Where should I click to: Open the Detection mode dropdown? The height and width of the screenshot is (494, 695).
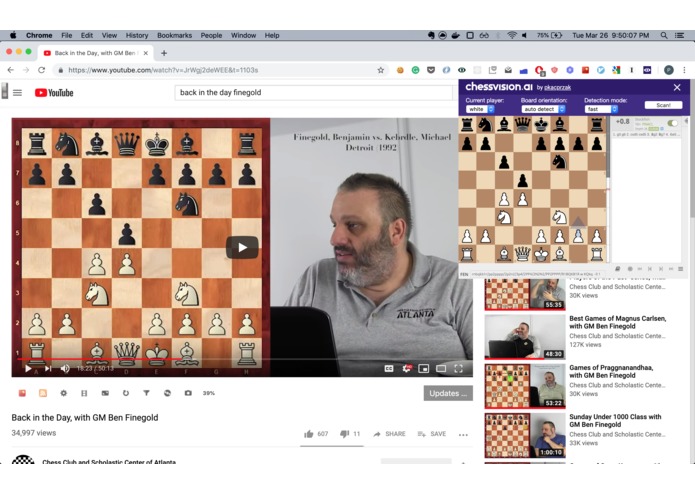click(x=601, y=109)
